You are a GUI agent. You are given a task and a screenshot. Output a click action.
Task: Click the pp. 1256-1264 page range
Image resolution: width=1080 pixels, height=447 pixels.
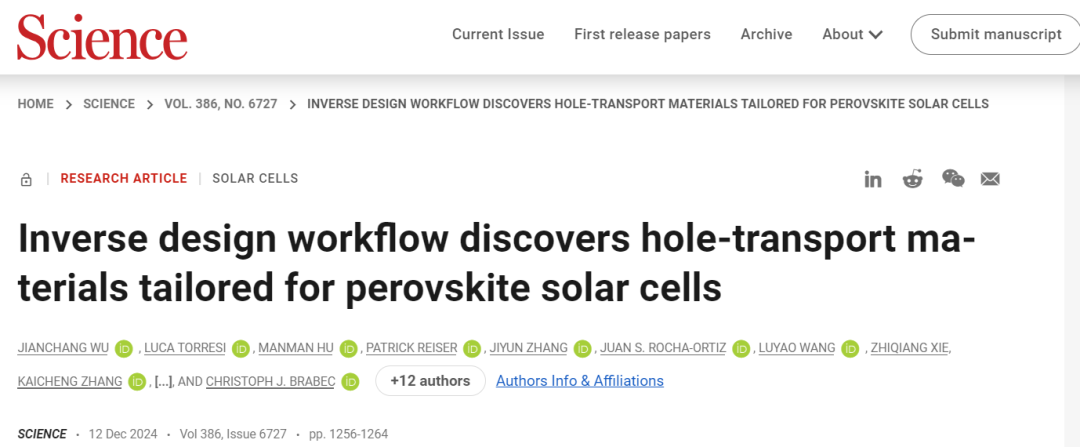(349, 434)
